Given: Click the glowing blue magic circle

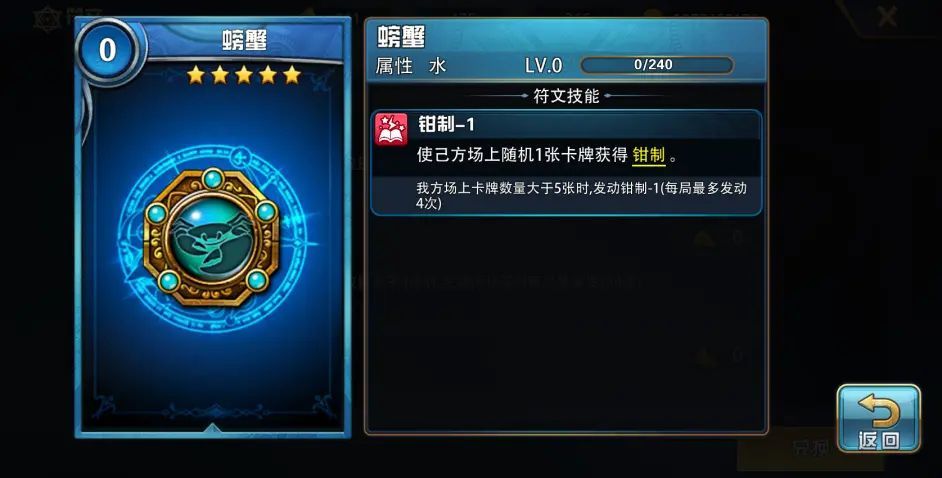Looking at the screenshot, I should point(211,238).
